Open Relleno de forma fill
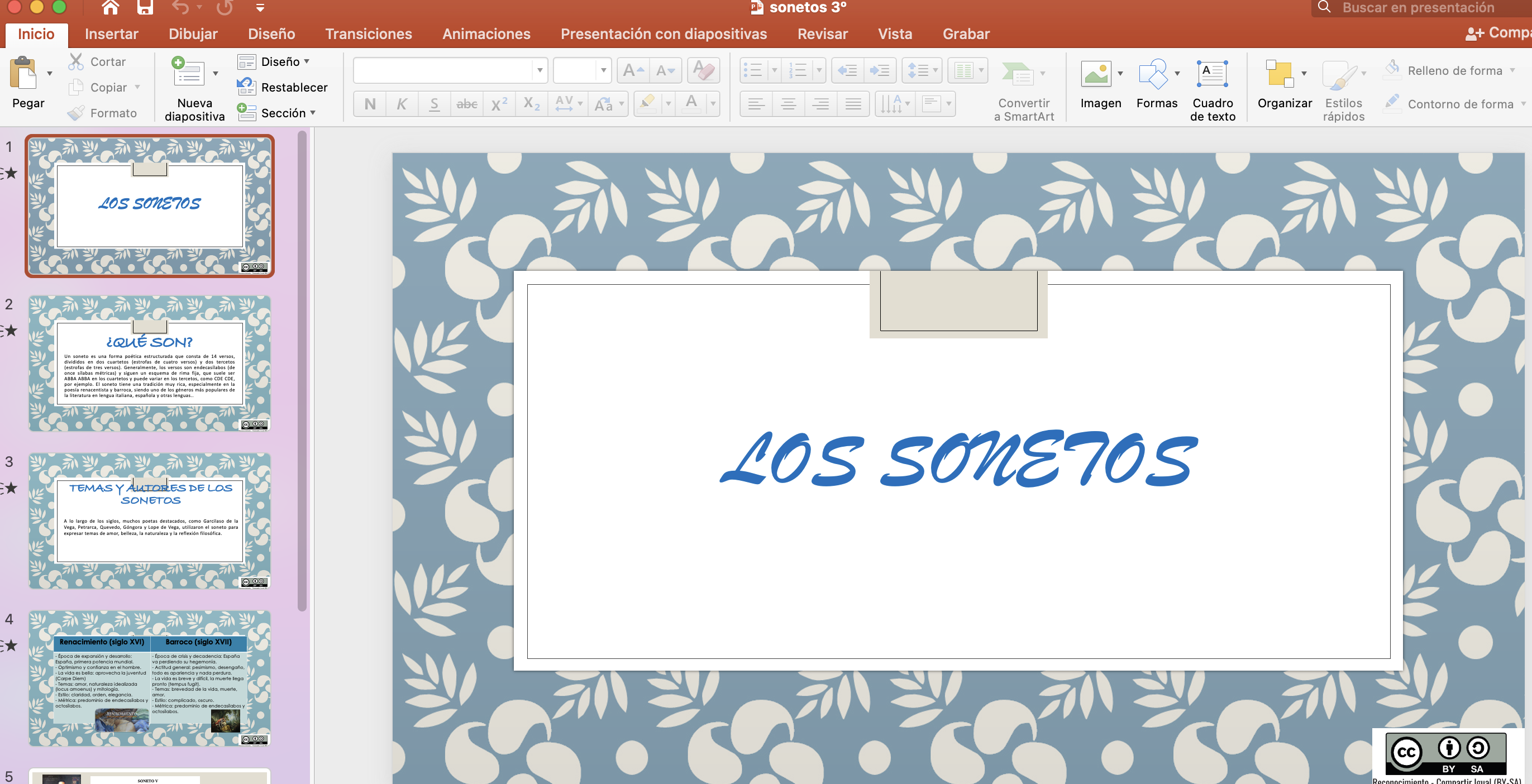Image resolution: width=1532 pixels, height=784 pixels. click(1449, 70)
